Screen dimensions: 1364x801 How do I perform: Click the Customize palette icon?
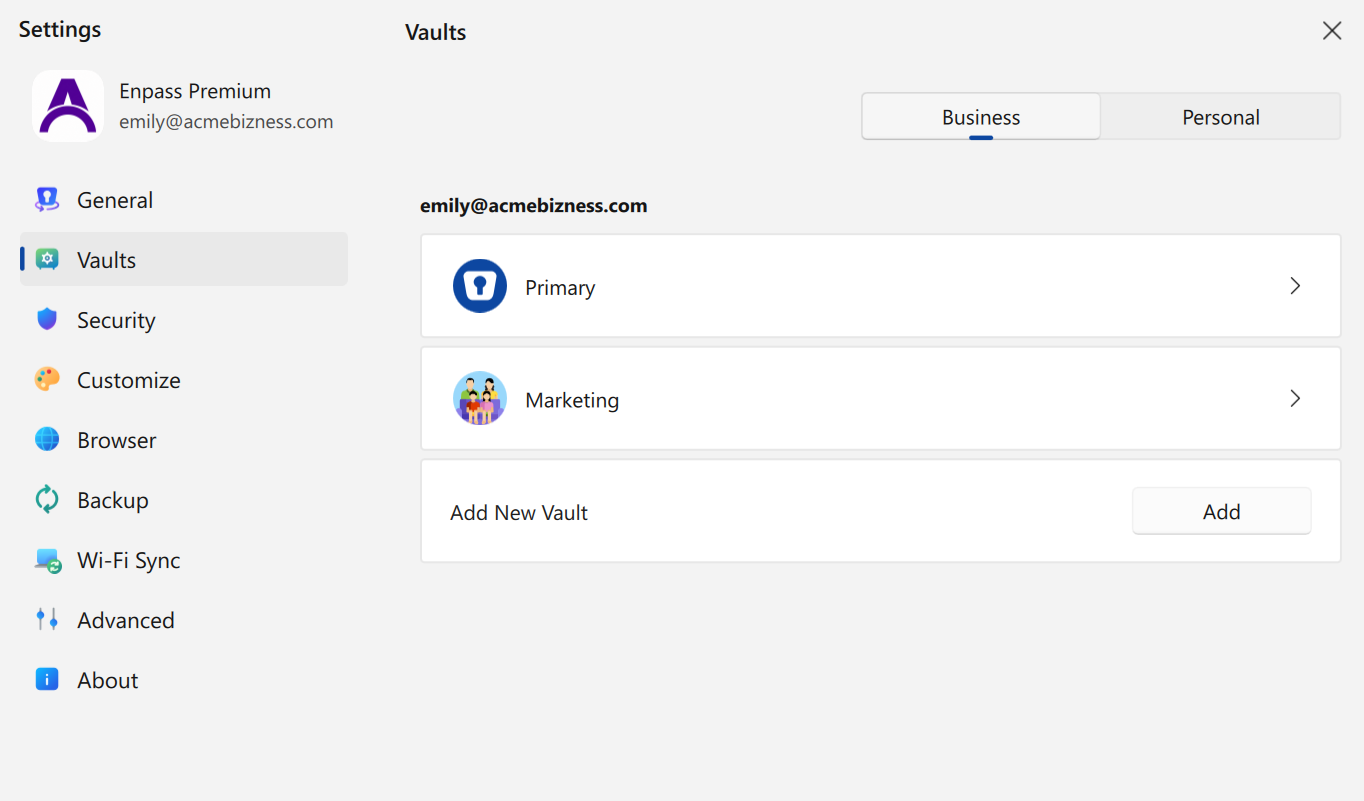(x=47, y=380)
